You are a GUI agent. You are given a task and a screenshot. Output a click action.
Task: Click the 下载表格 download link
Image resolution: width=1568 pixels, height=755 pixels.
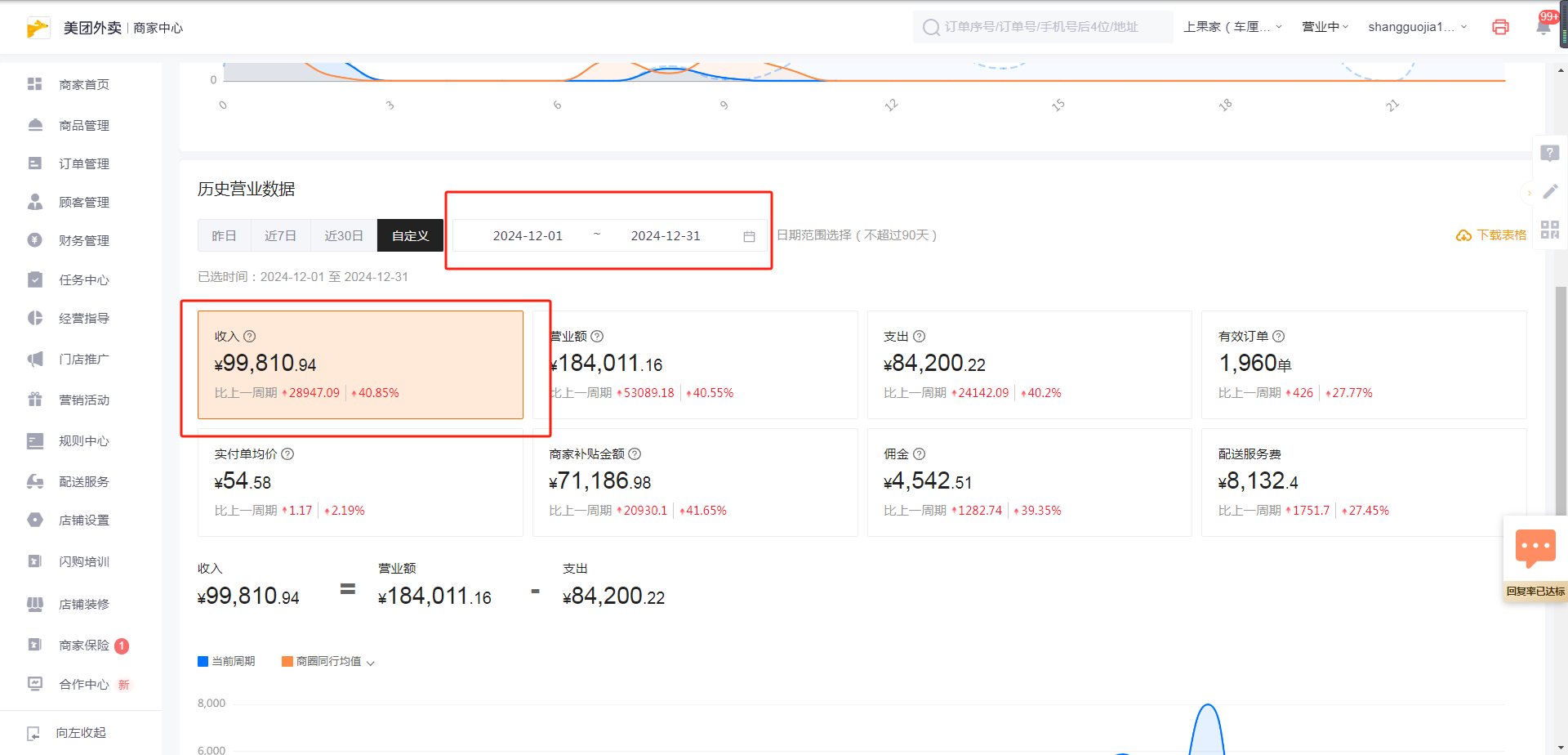[x=1491, y=235]
